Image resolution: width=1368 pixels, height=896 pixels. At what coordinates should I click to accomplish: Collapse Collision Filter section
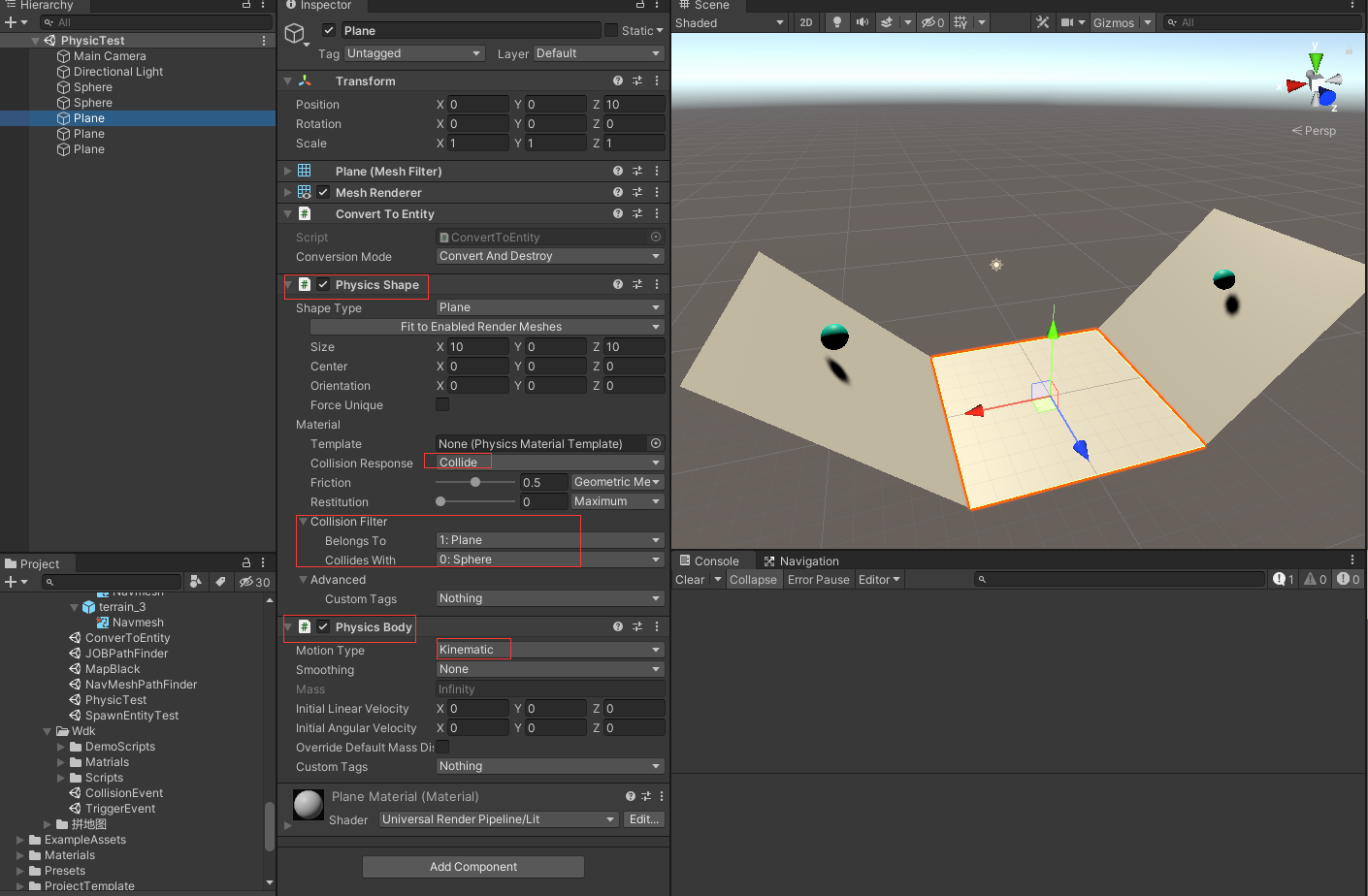[303, 522]
